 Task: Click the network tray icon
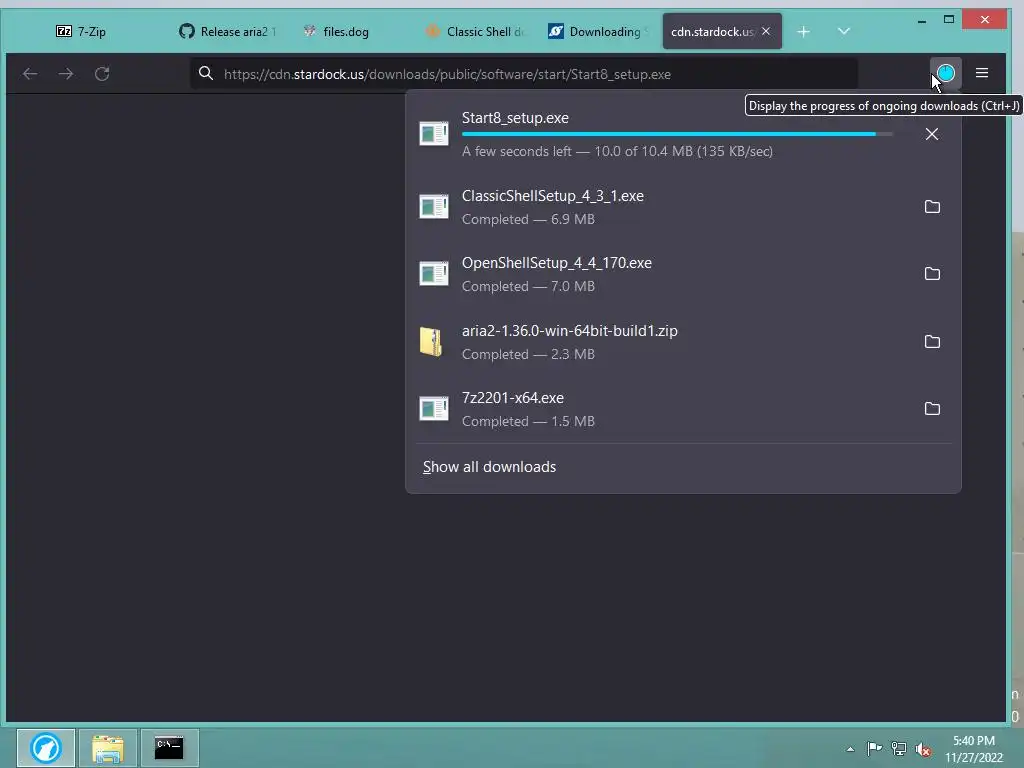(x=899, y=749)
